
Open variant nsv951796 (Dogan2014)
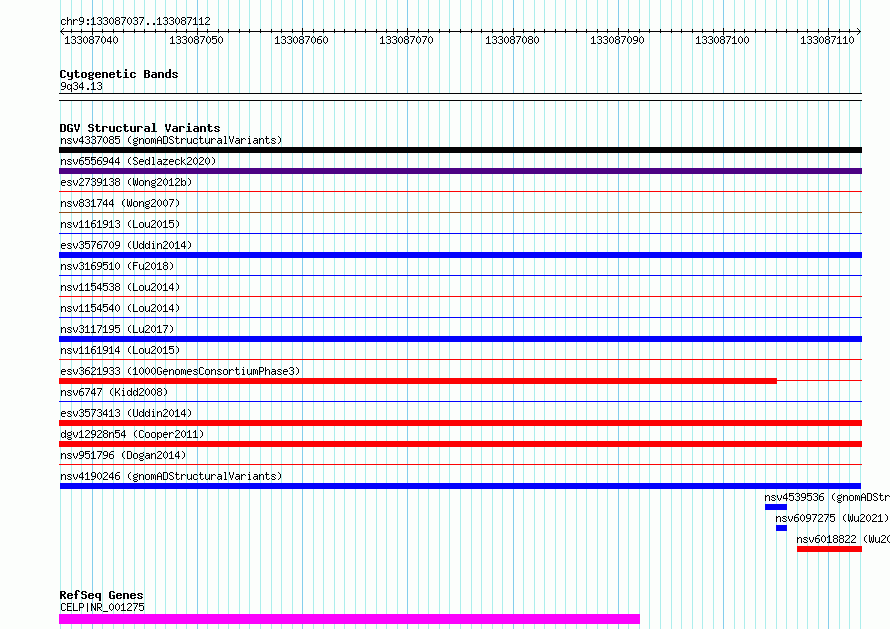[x=123, y=455]
